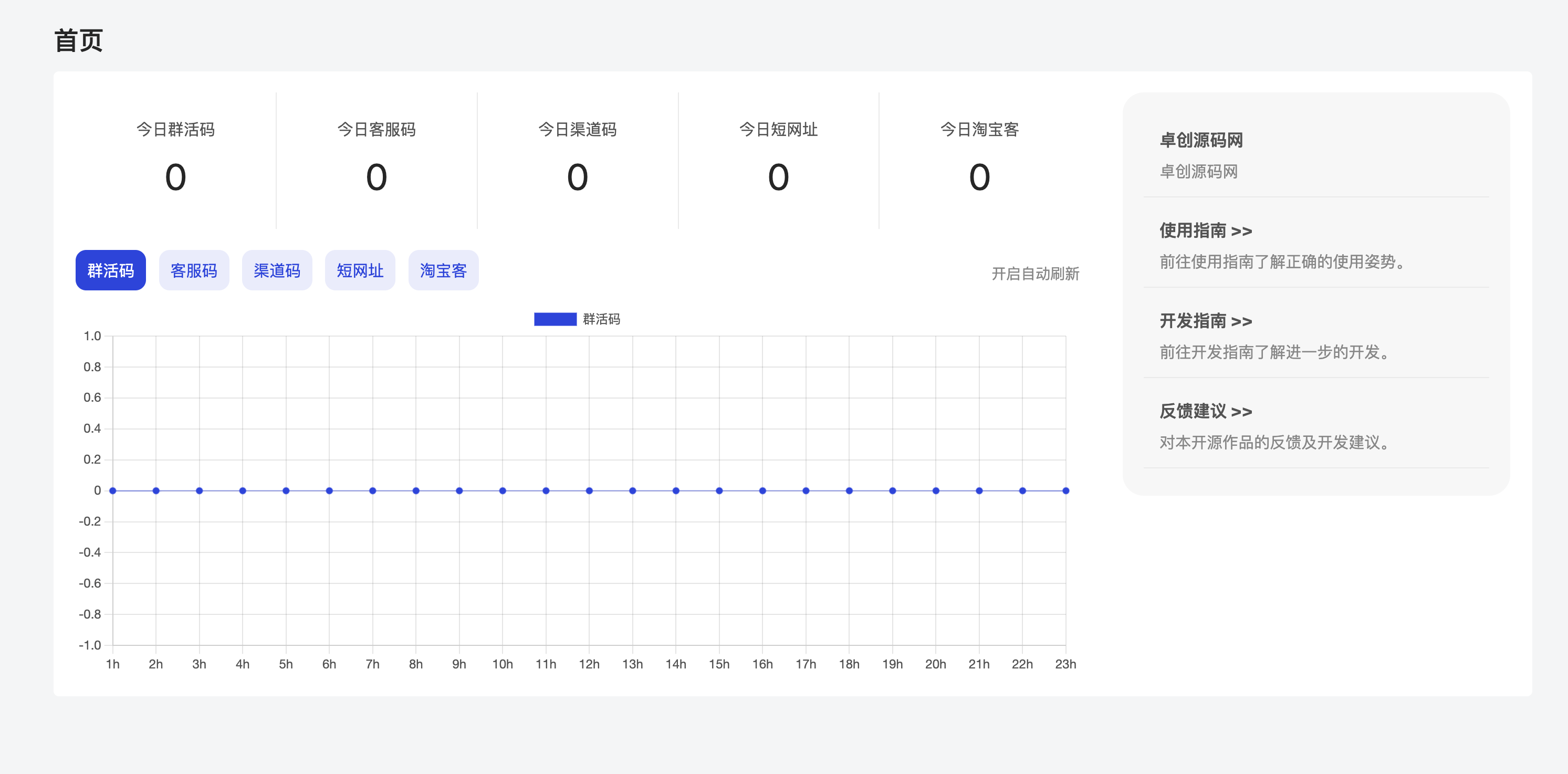1568x774 pixels.
Task: Switch to the 客服码 tab
Action: click(x=194, y=270)
